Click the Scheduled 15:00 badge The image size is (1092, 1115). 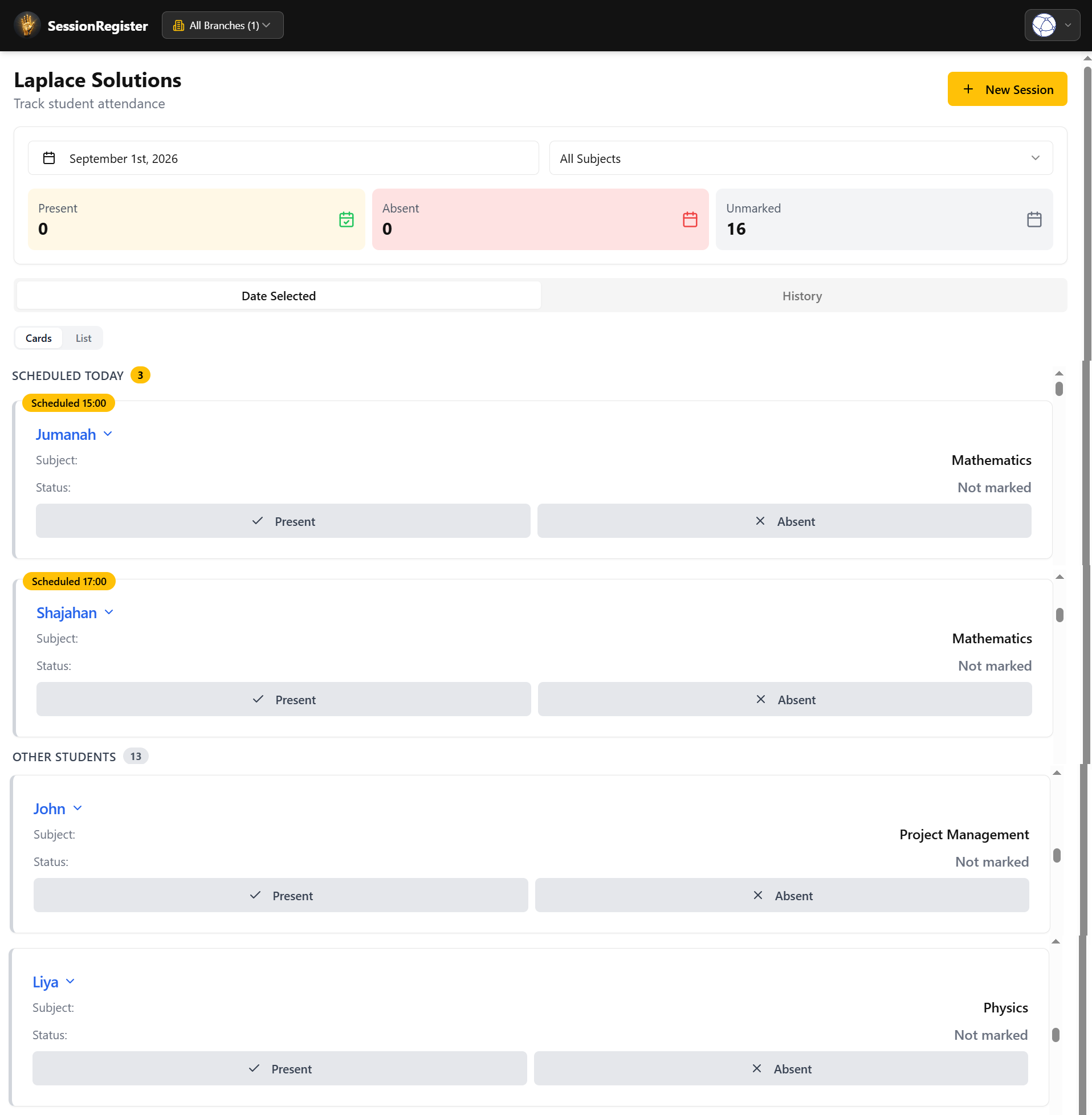69,403
